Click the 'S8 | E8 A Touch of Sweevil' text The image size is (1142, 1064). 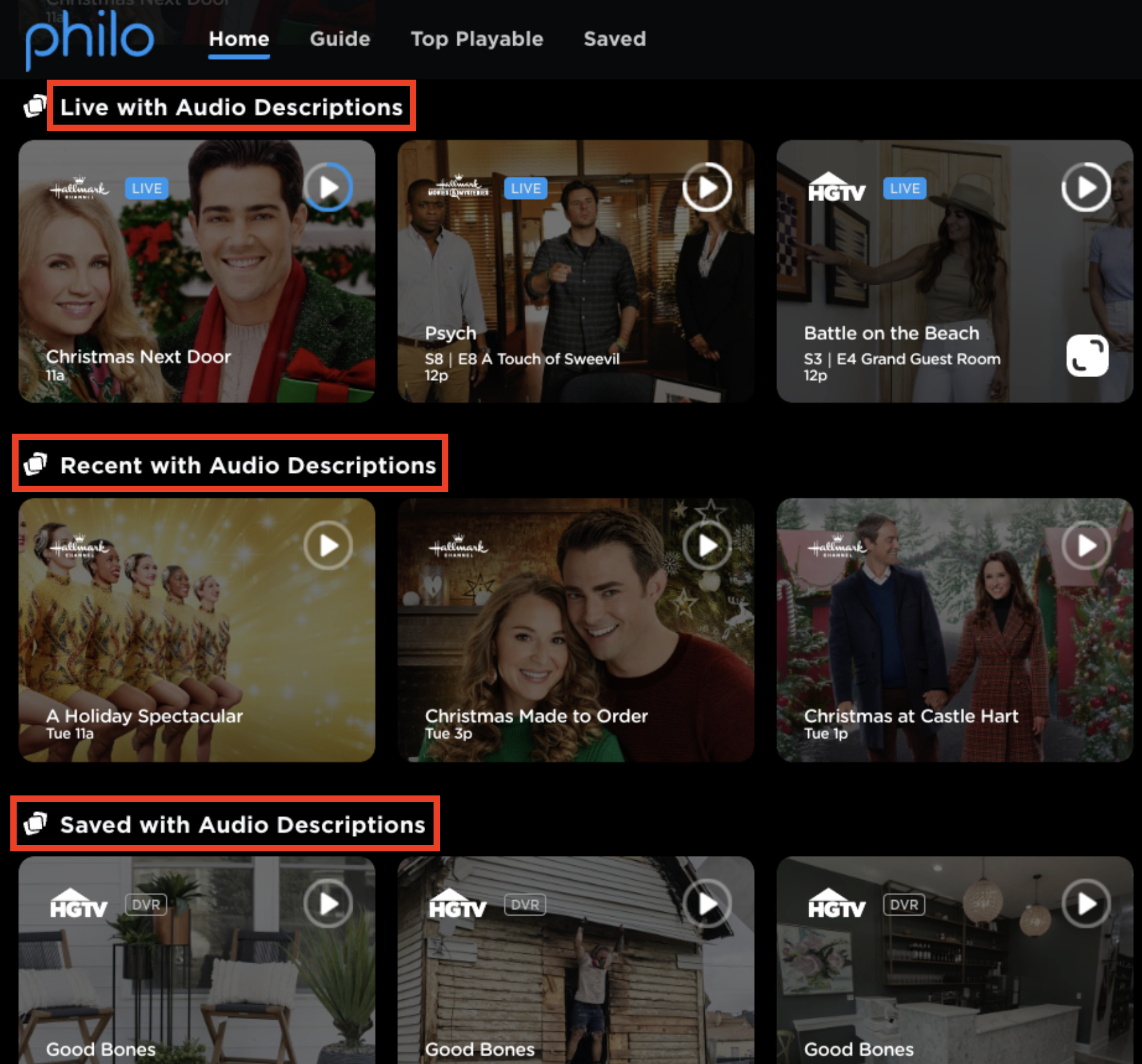(522, 359)
